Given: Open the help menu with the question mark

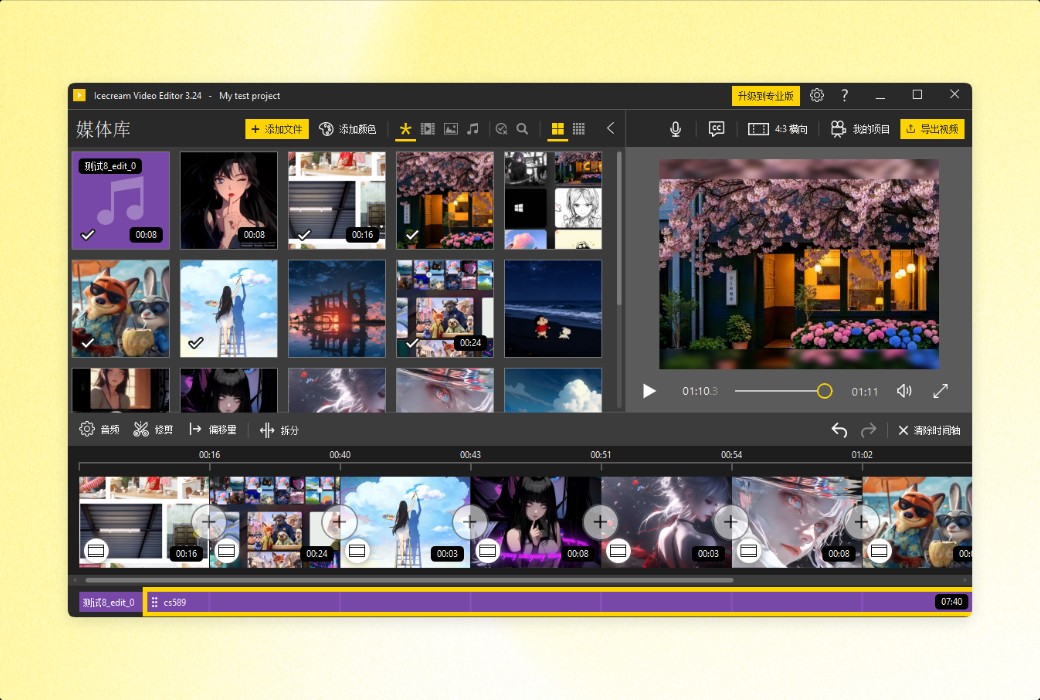Looking at the screenshot, I should pyautogui.click(x=844, y=94).
